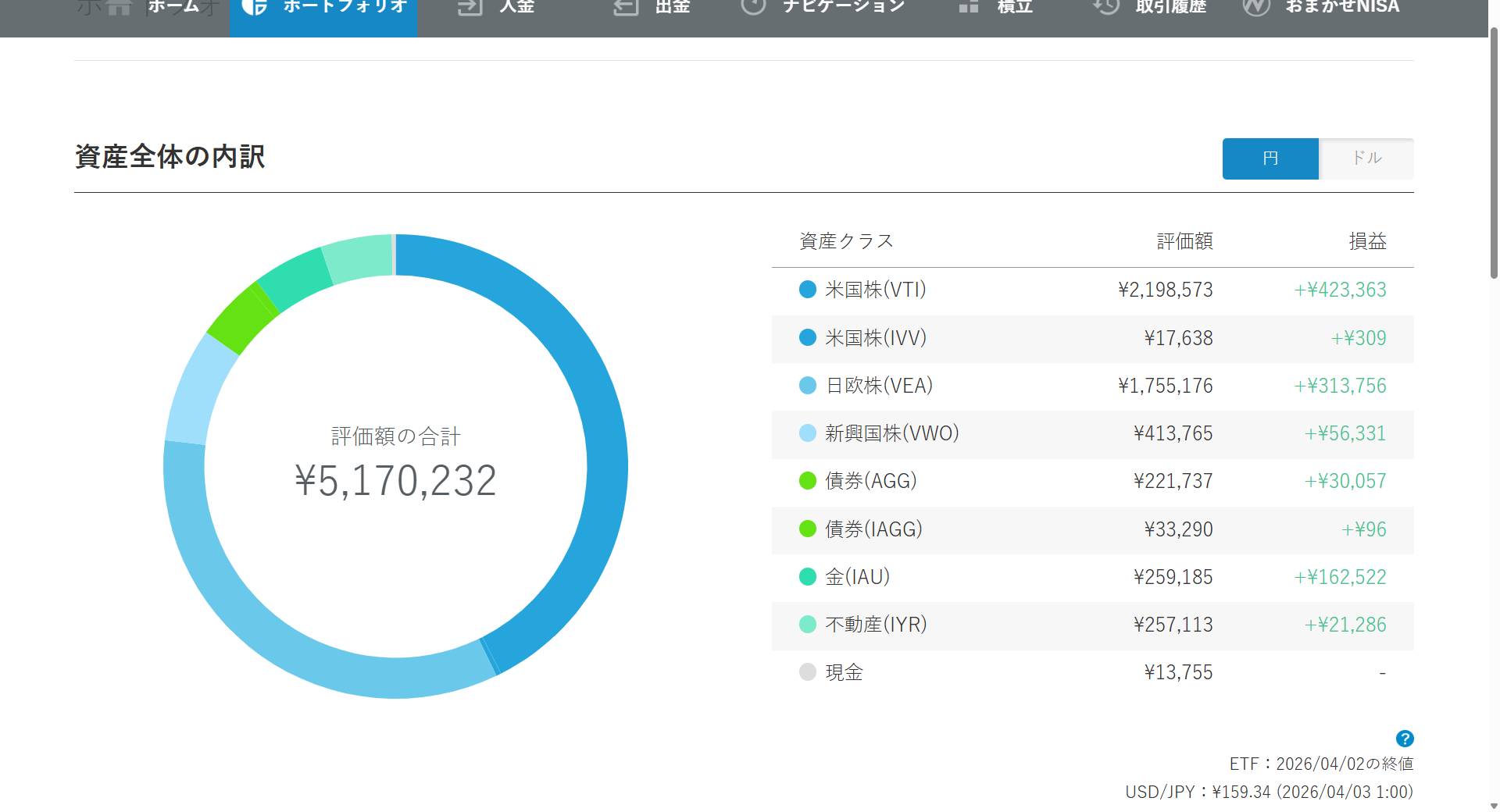
Task: Click the 米国株(VTI) asset row label
Action: click(875, 290)
